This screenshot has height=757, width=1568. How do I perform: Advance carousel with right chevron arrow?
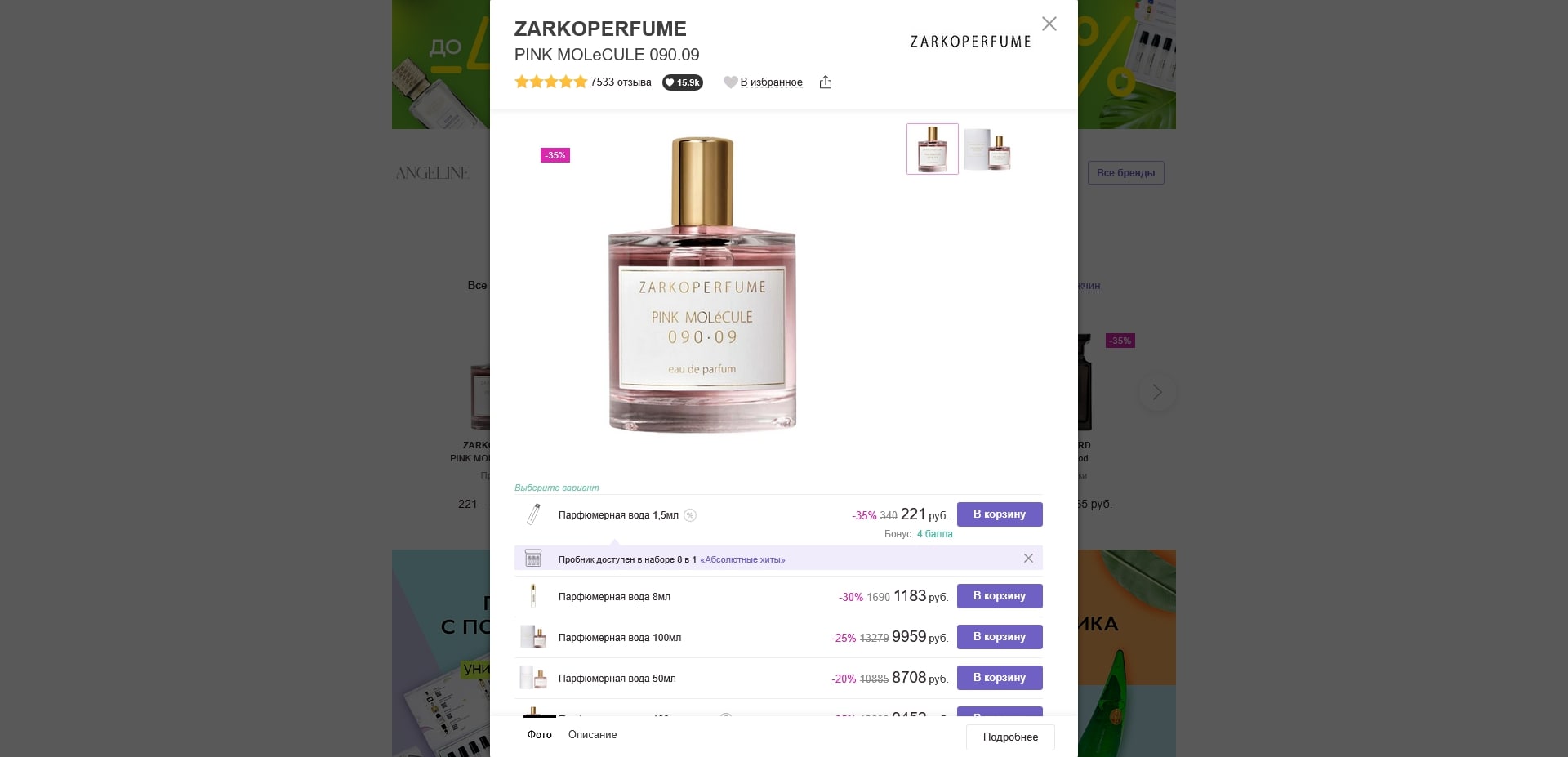(1157, 392)
